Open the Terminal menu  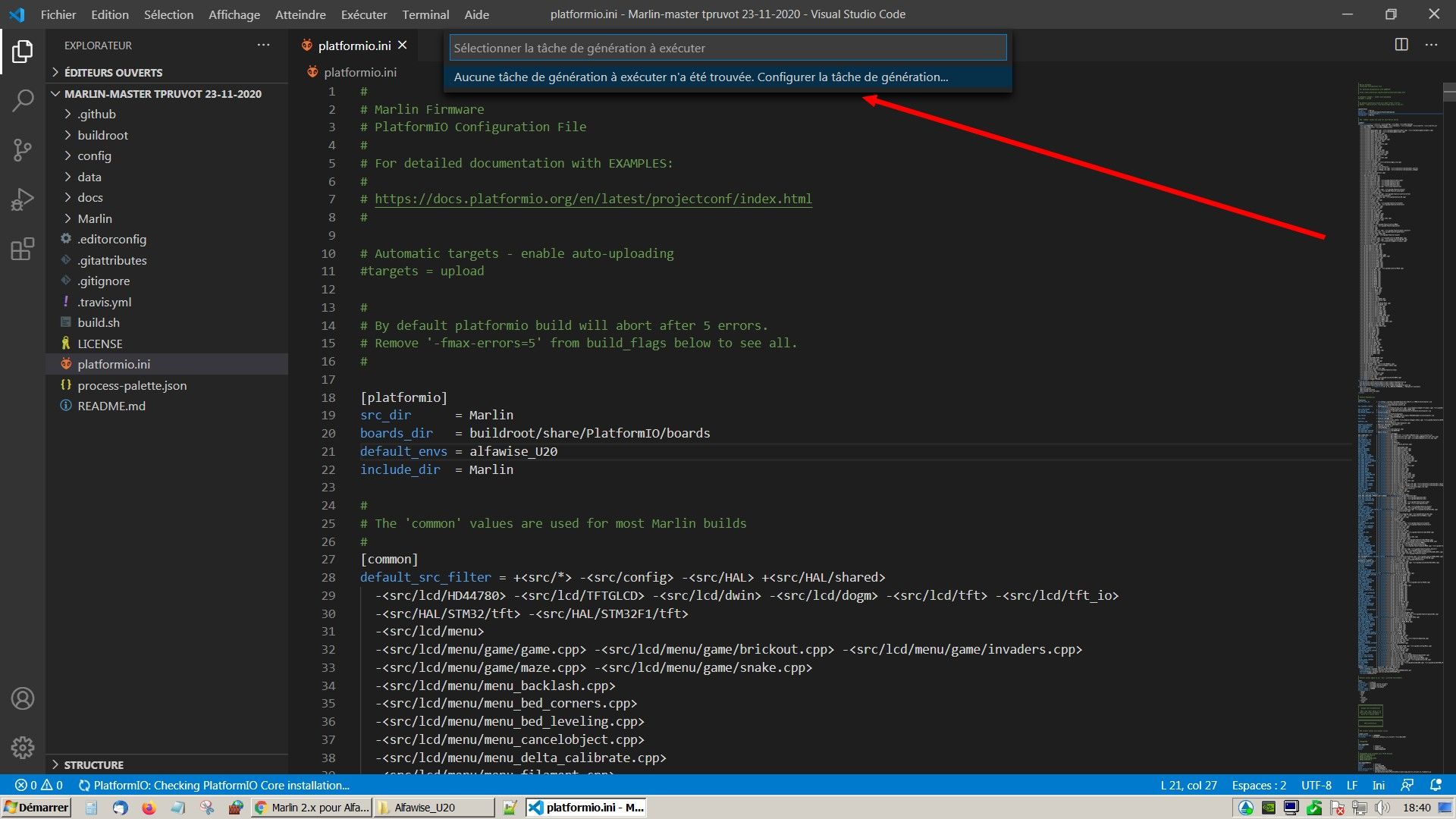(x=425, y=14)
